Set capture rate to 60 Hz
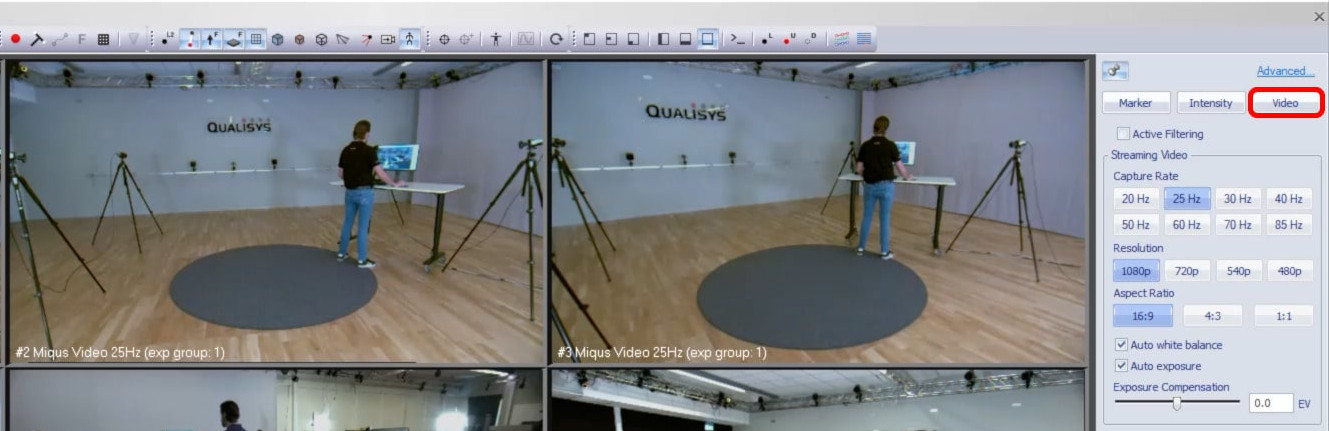The width and height of the screenshot is (1329, 431). coord(1187,225)
